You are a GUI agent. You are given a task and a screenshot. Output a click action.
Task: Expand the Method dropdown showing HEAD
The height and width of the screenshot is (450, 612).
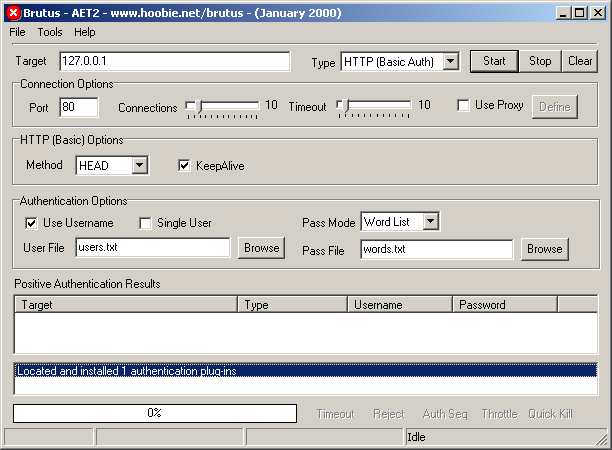point(139,166)
